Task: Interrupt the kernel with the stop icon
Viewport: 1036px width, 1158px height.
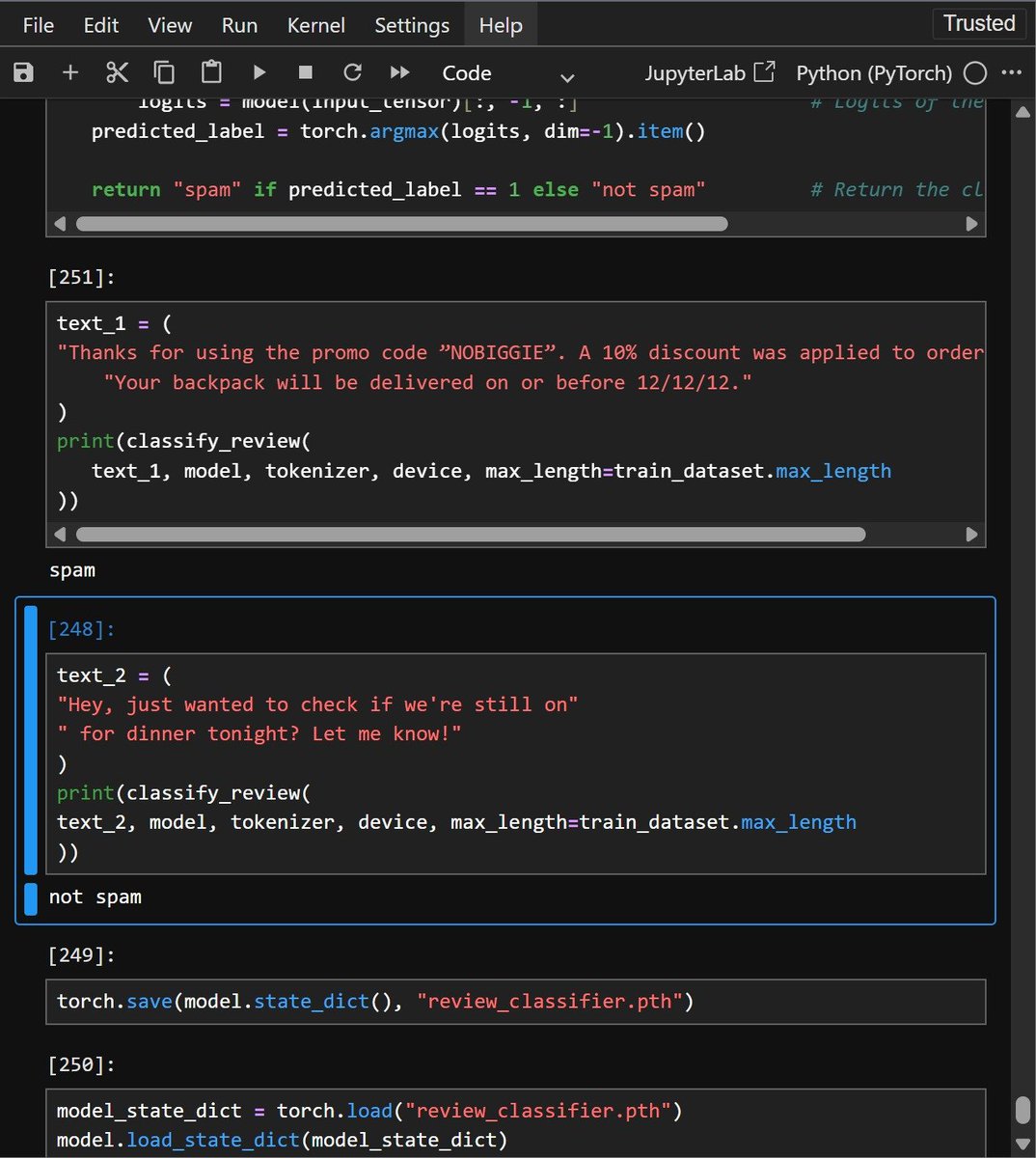Action: pyautogui.click(x=306, y=72)
